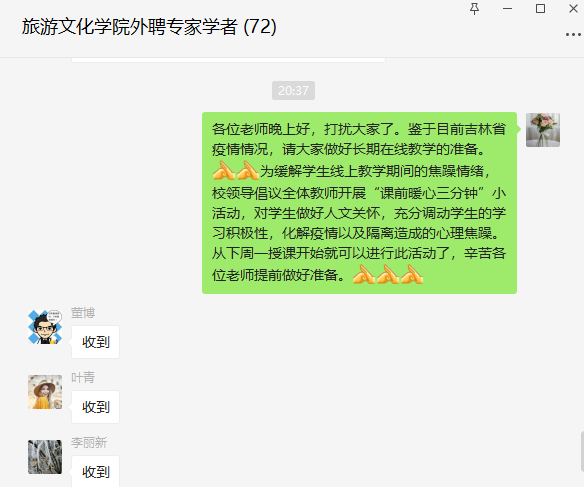Pin the chat window on top
This screenshot has width=584, height=487.
coord(474,9)
